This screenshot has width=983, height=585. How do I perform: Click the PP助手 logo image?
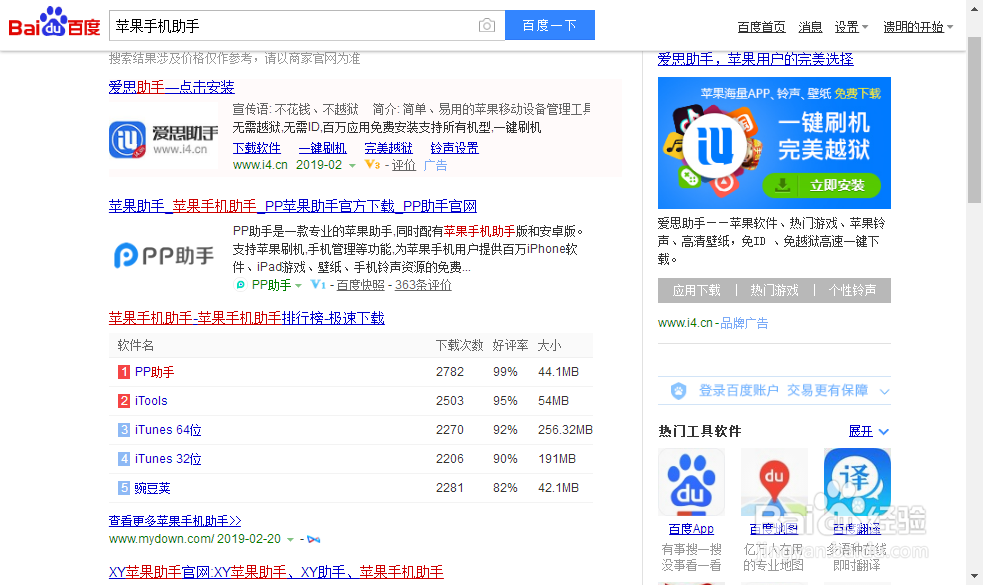coord(164,255)
